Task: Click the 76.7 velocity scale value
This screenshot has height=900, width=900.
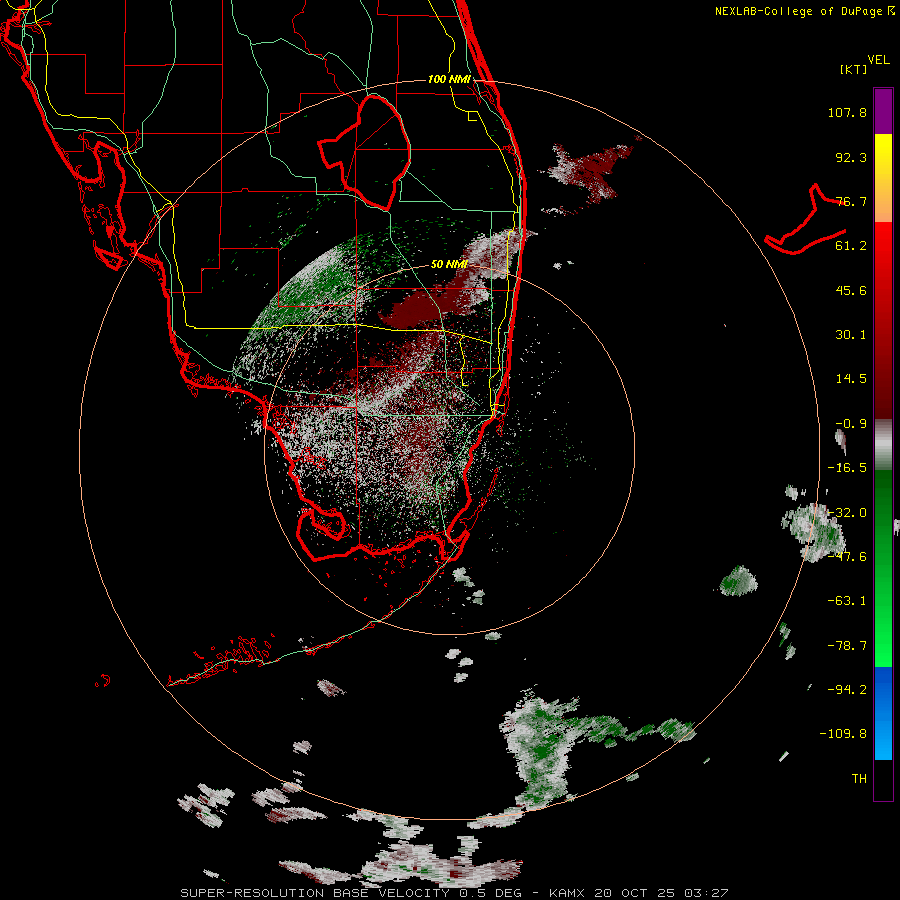Action: pyautogui.click(x=851, y=201)
